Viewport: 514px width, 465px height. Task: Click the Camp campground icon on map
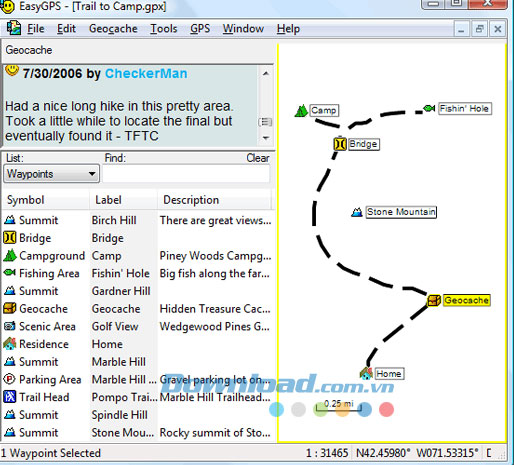(301, 111)
